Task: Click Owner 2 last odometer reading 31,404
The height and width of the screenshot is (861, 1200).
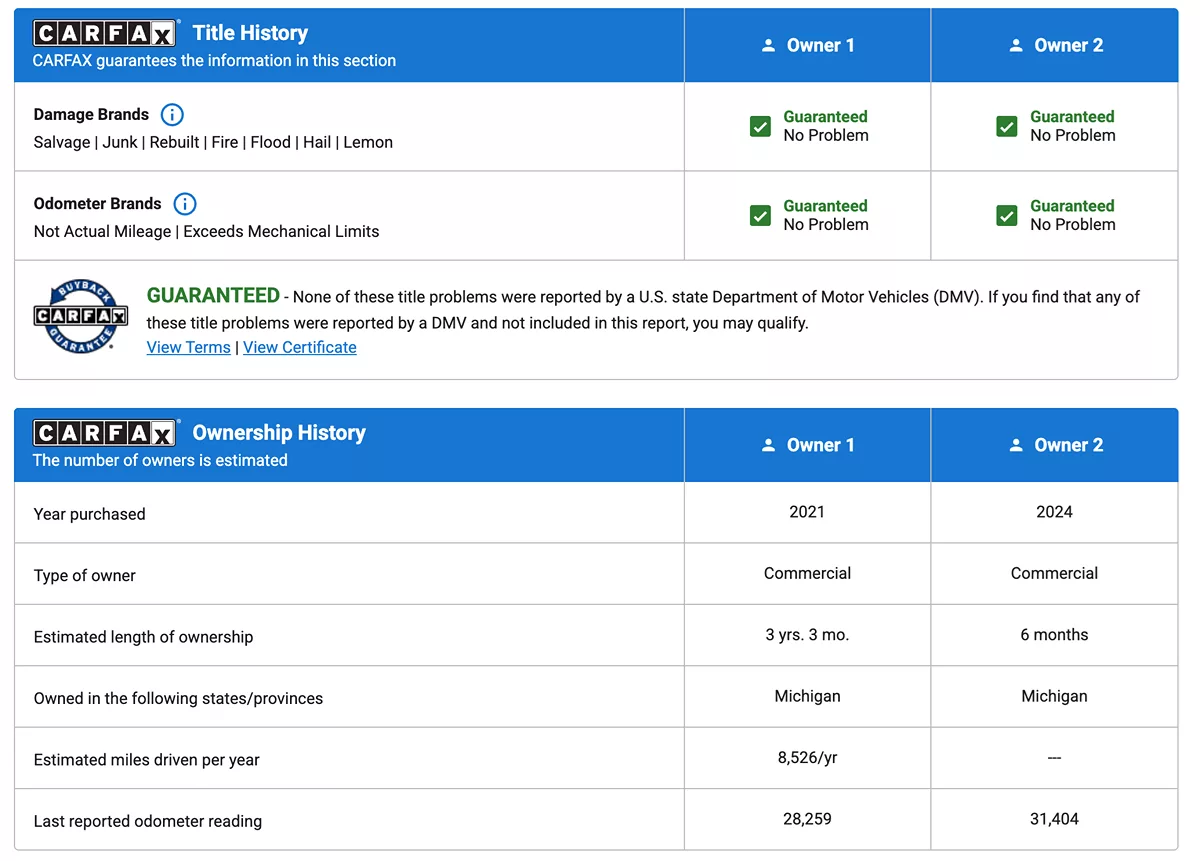Action: coord(1054,819)
